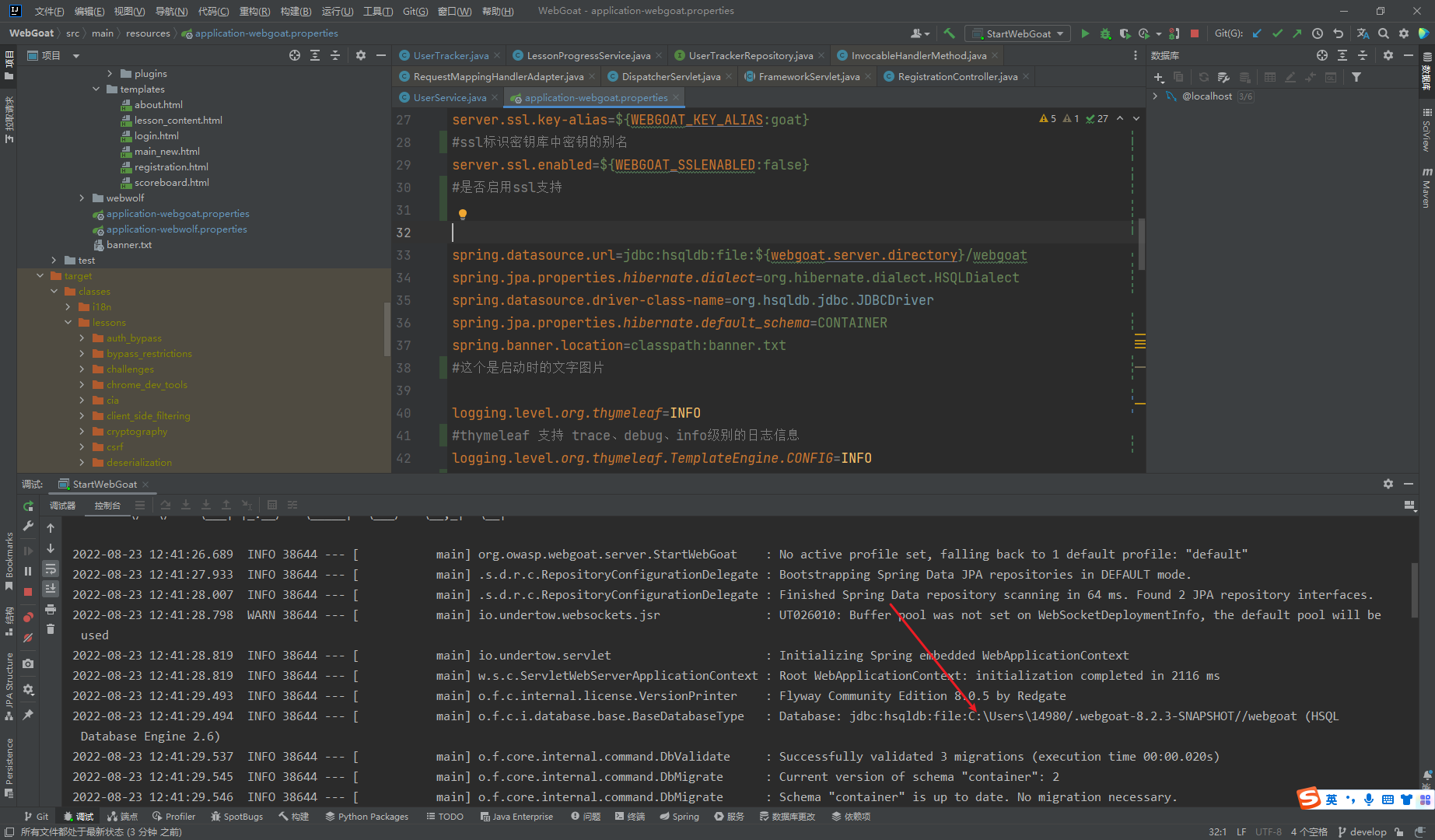Screen dimensions: 1435x840
Task: Click the Build hammer icon
Action: click(949, 33)
